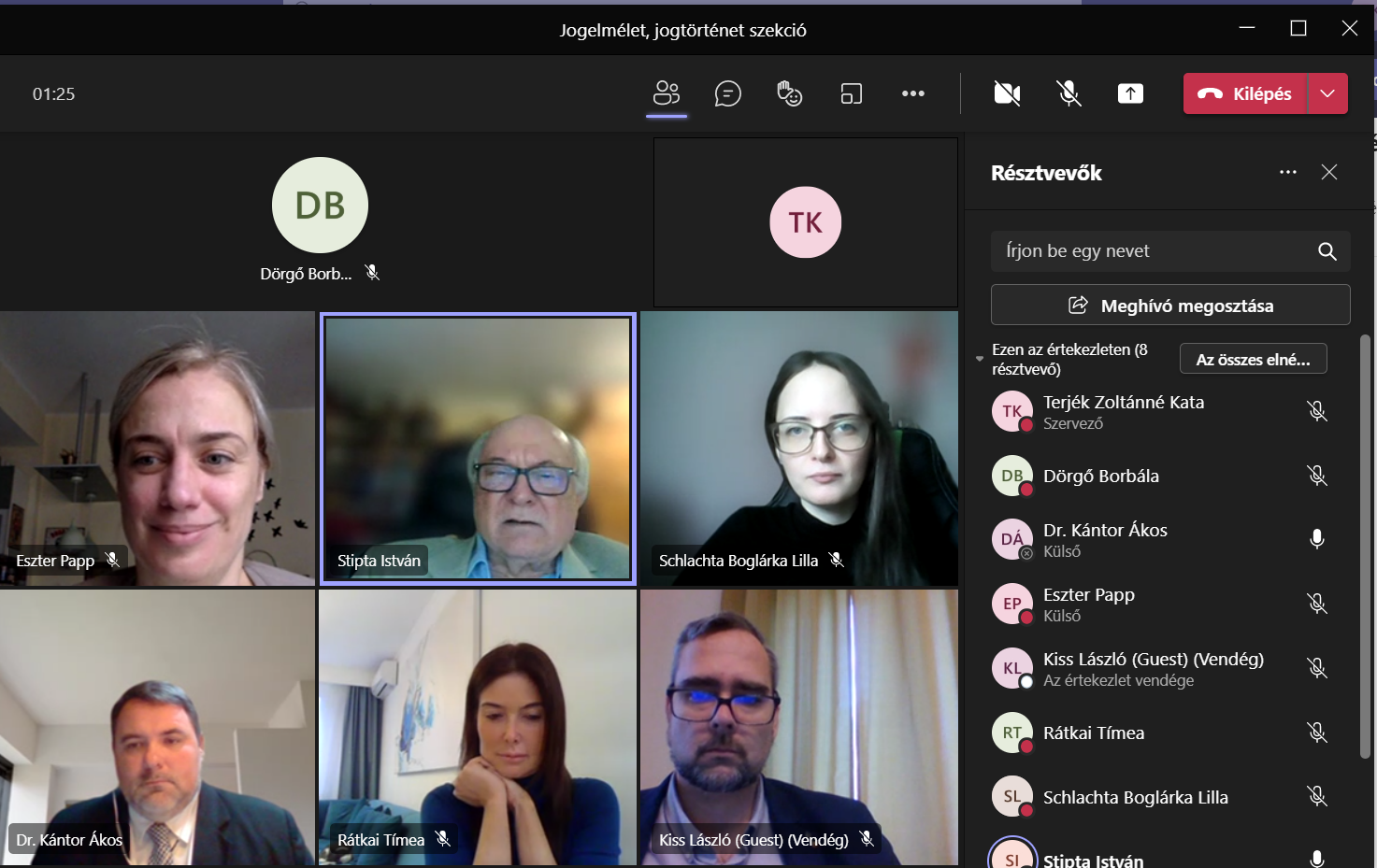Open more actions ellipsis in toolbar
Viewport: 1377px width, 868px height.
click(x=913, y=93)
